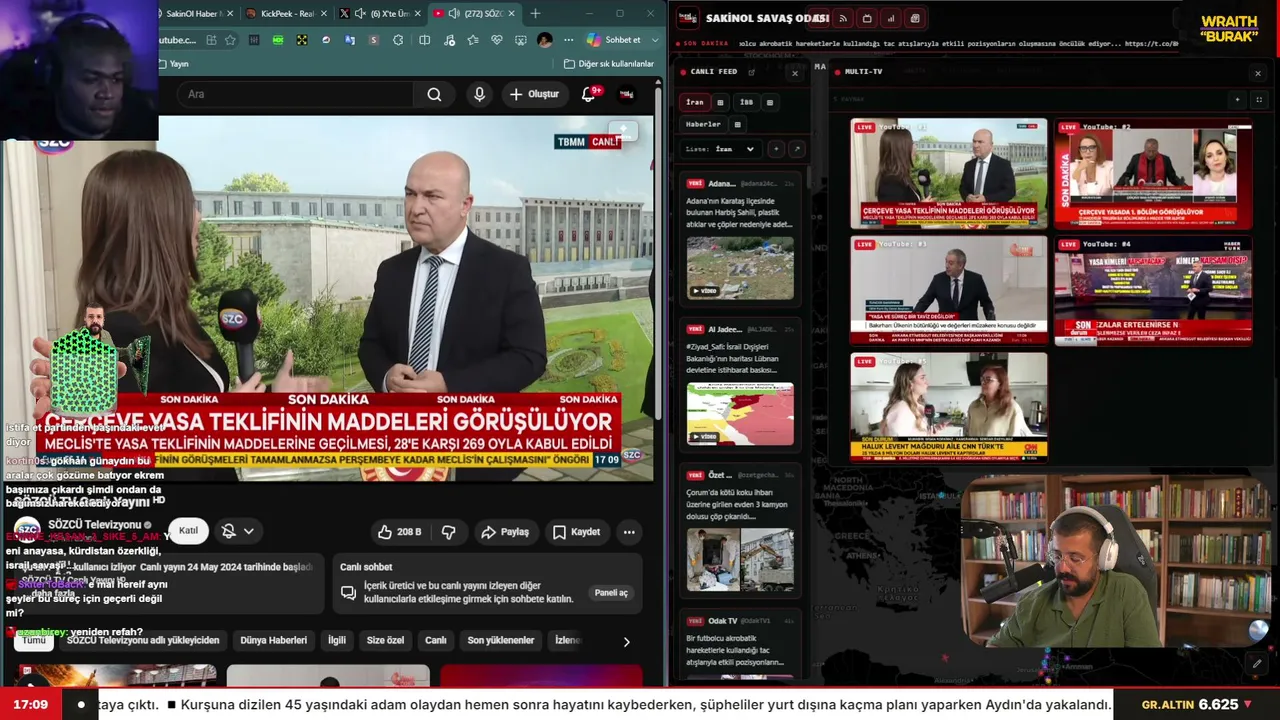The image size is (1280, 720).
Task: Save the video with Kaydet
Action: (576, 532)
